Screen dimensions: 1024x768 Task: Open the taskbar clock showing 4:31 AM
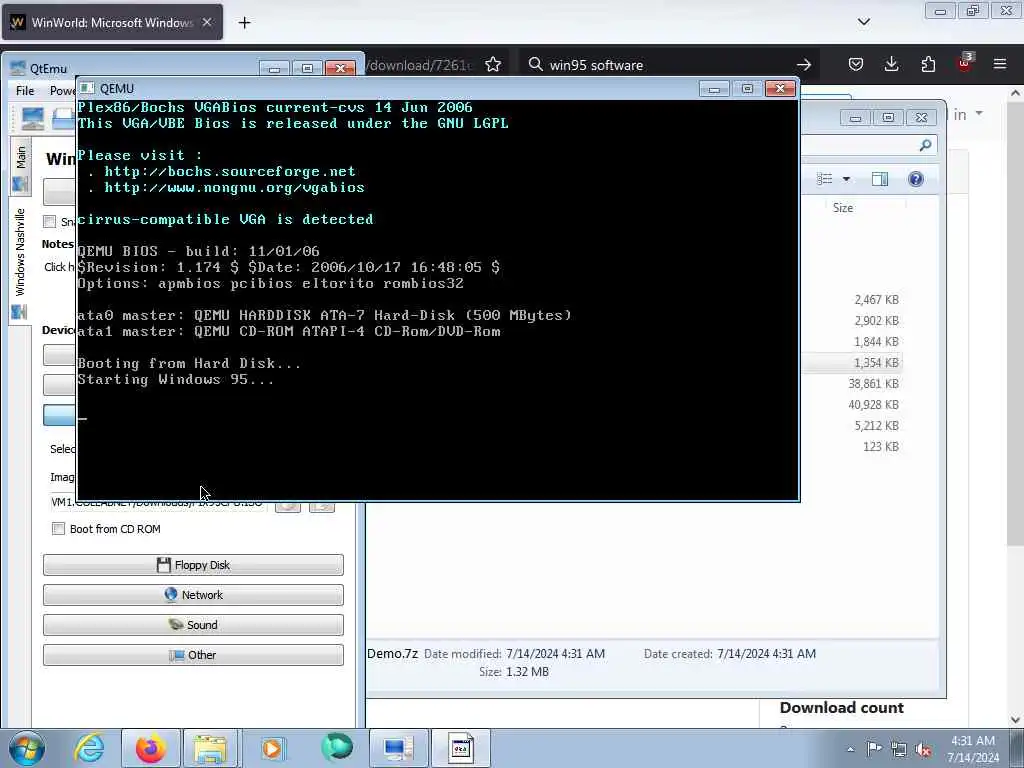point(973,749)
